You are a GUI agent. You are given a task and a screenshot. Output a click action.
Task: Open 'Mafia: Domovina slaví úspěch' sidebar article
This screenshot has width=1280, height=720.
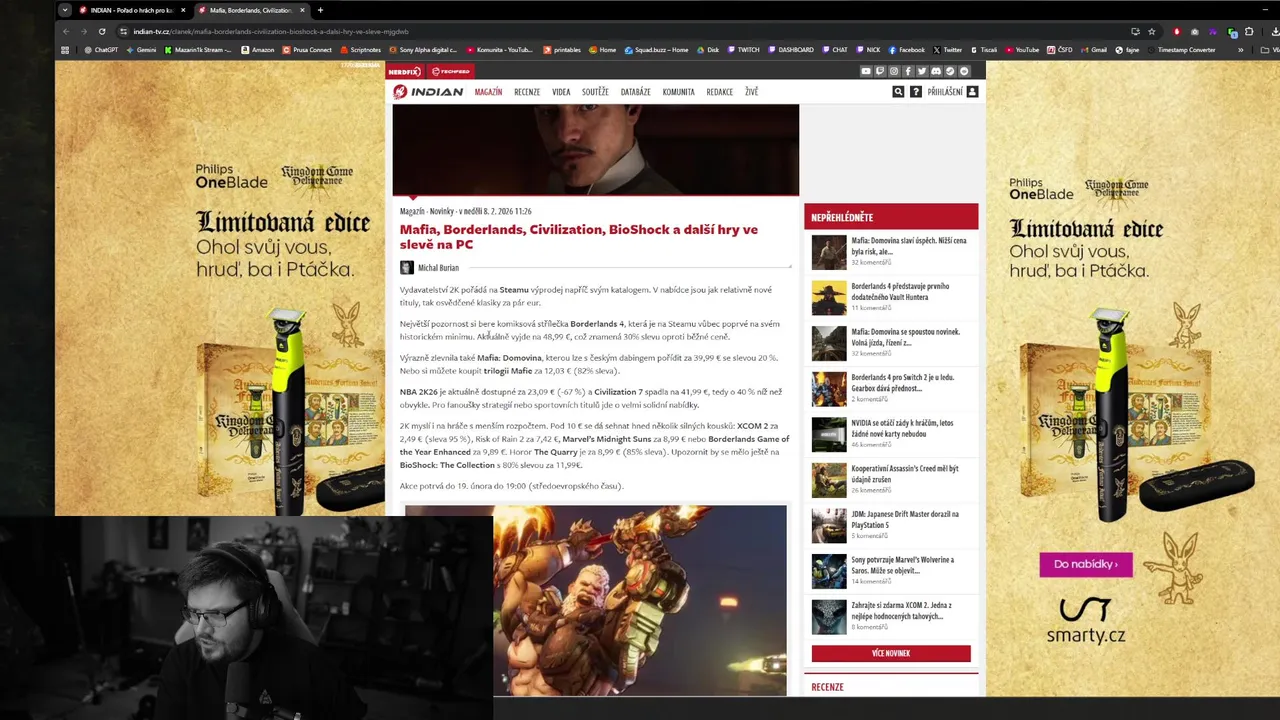tap(909, 246)
